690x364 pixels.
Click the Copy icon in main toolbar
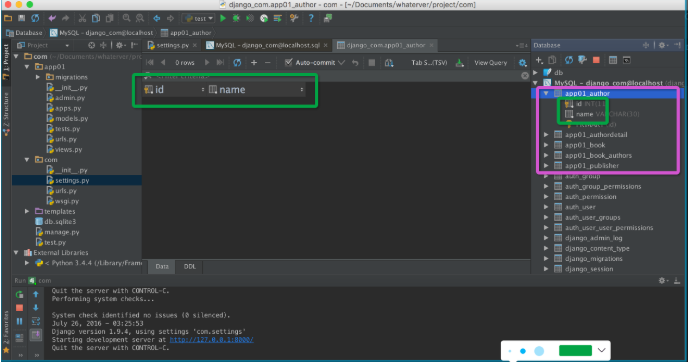[x=95, y=18]
